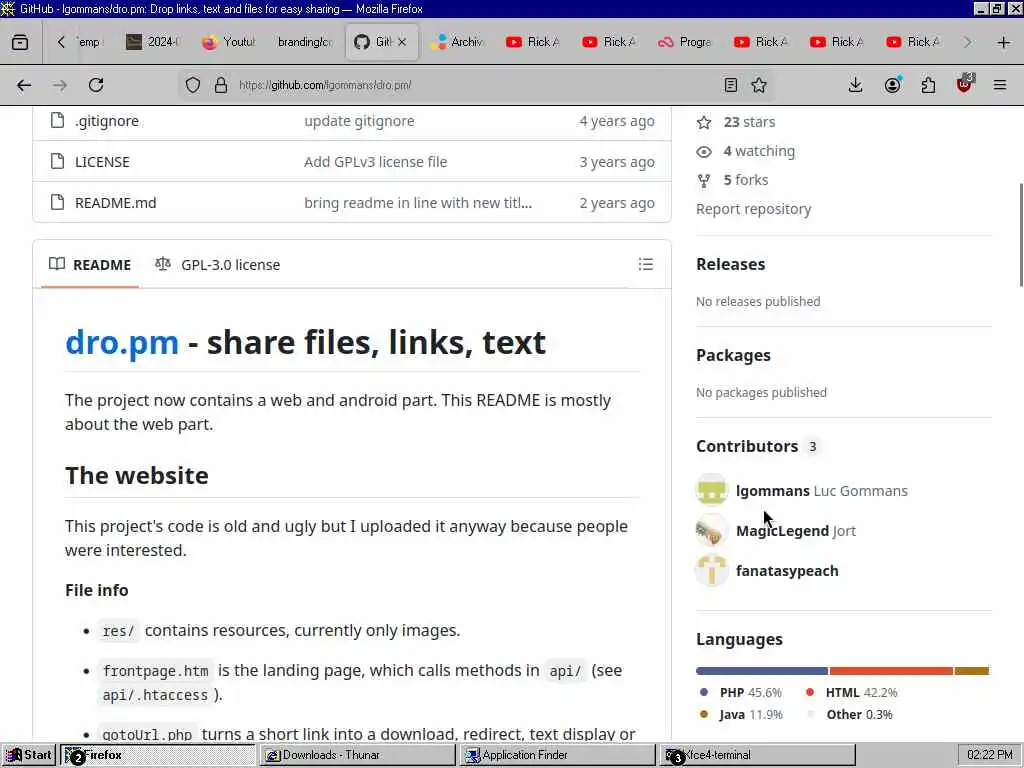The height and width of the screenshot is (768, 1024).
Task: Click Java segment of language bar
Action: point(972,671)
